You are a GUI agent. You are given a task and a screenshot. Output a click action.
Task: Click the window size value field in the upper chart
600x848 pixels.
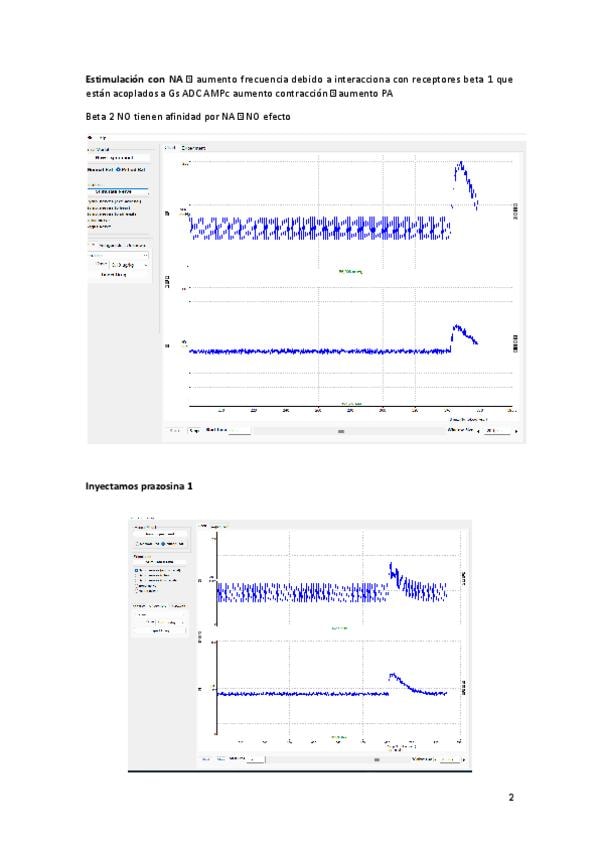(497, 431)
